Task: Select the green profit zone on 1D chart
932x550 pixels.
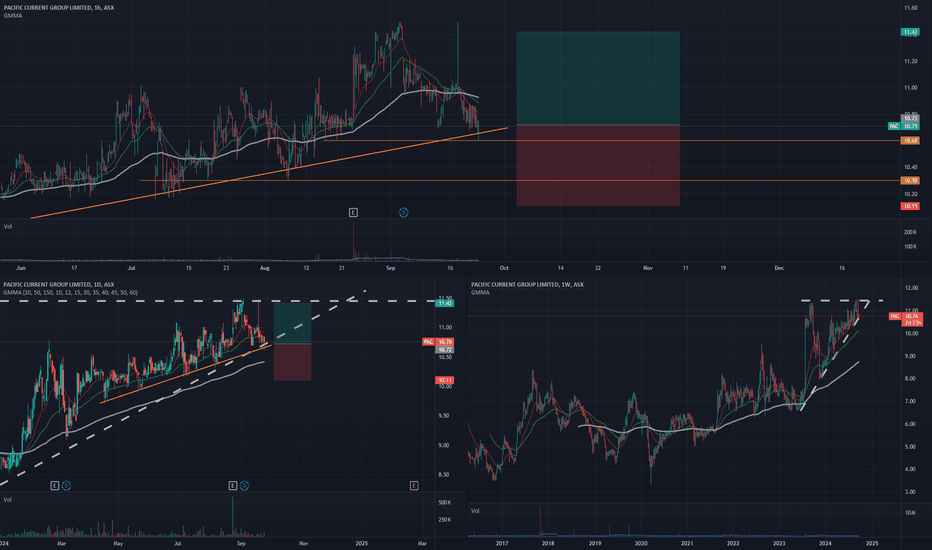Action: click(x=292, y=323)
